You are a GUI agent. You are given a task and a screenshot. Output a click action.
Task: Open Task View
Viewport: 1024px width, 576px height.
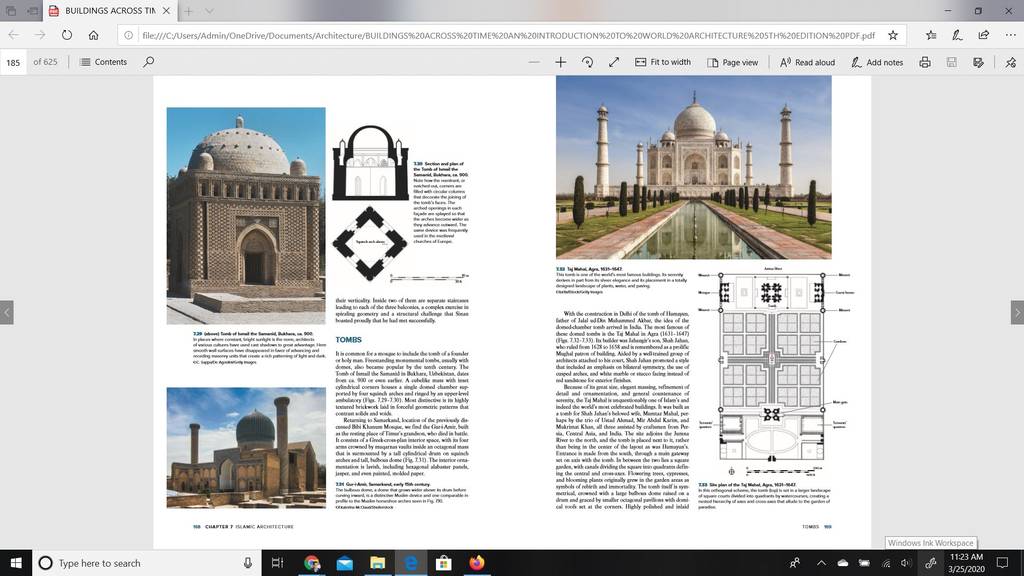pos(277,563)
